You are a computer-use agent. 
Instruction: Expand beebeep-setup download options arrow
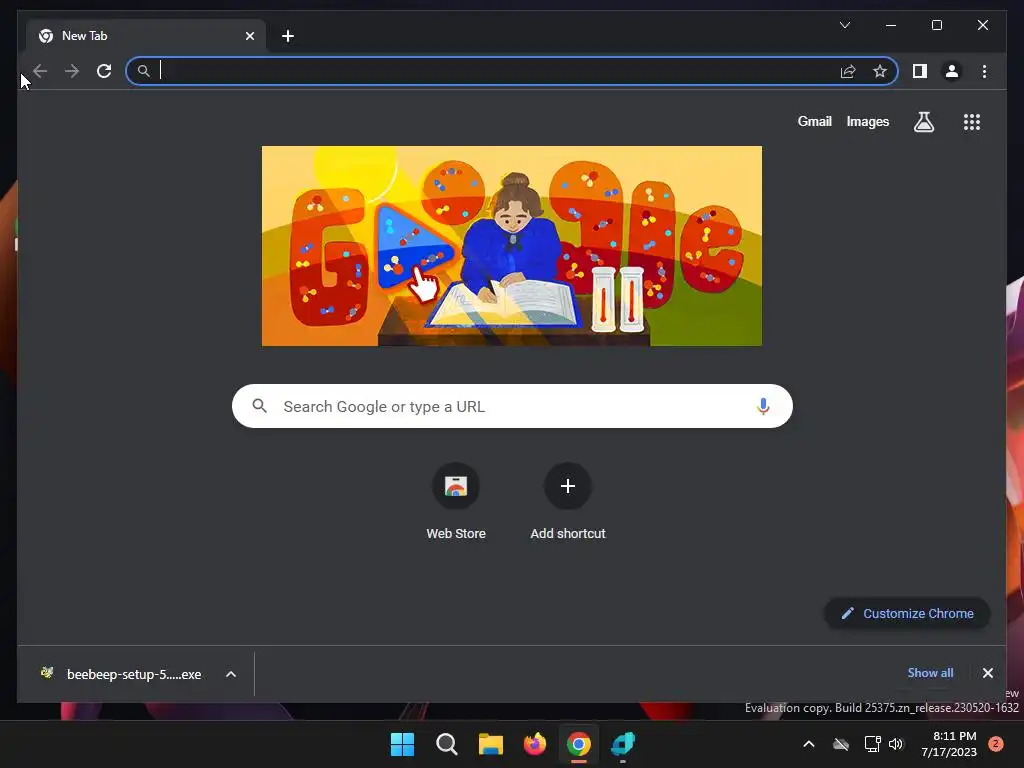click(231, 674)
